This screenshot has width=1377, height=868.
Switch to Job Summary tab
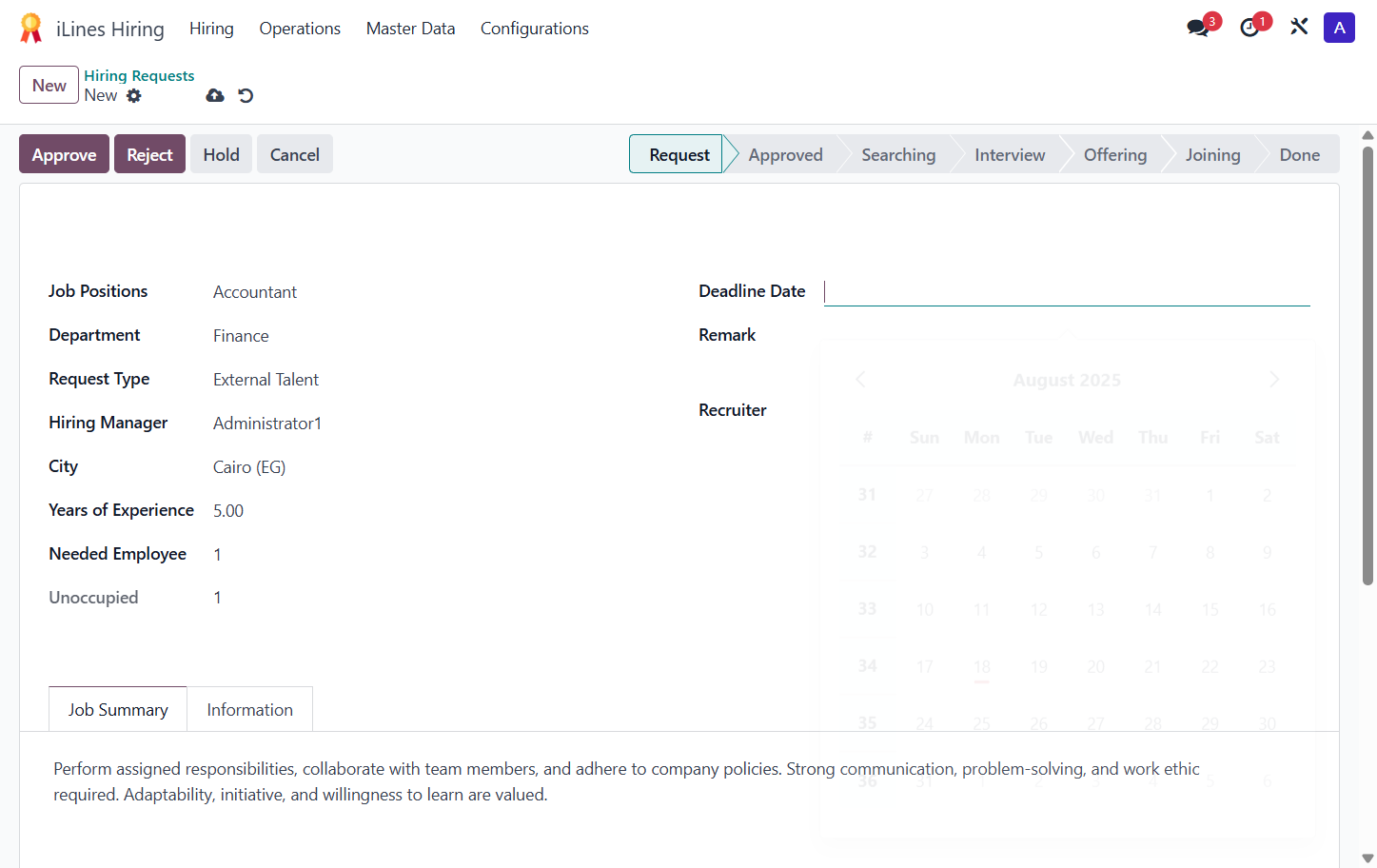[x=118, y=709]
